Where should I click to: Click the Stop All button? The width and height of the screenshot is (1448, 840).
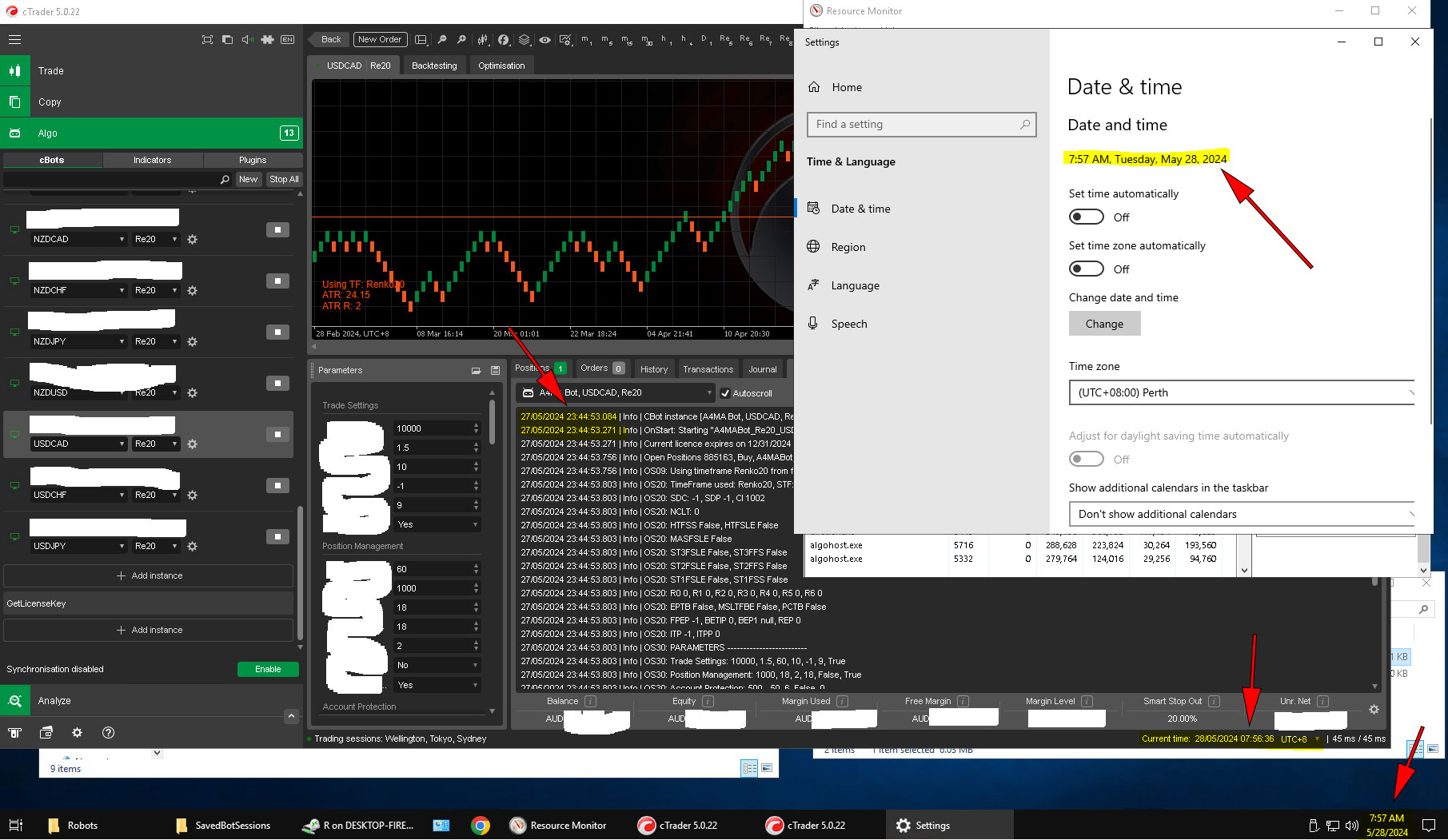(x=284, y=179)
